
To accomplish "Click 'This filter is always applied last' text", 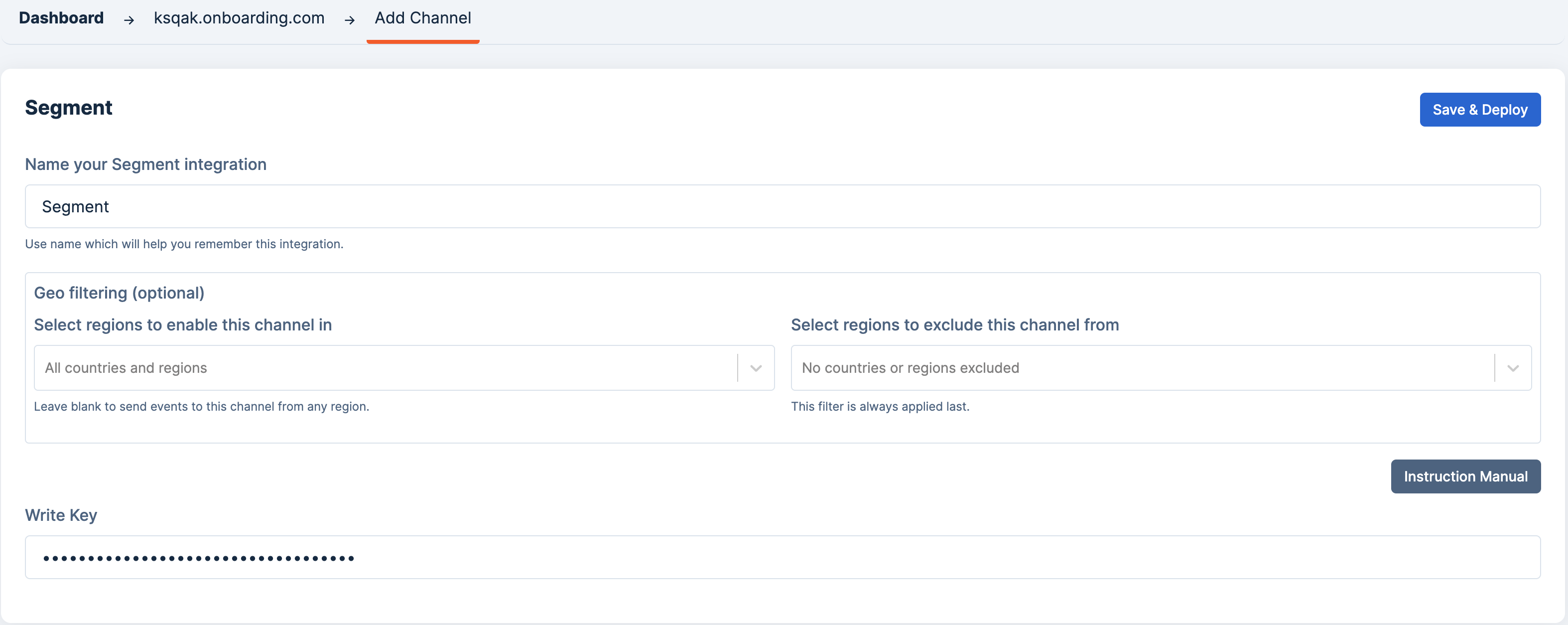I will 880,406.
